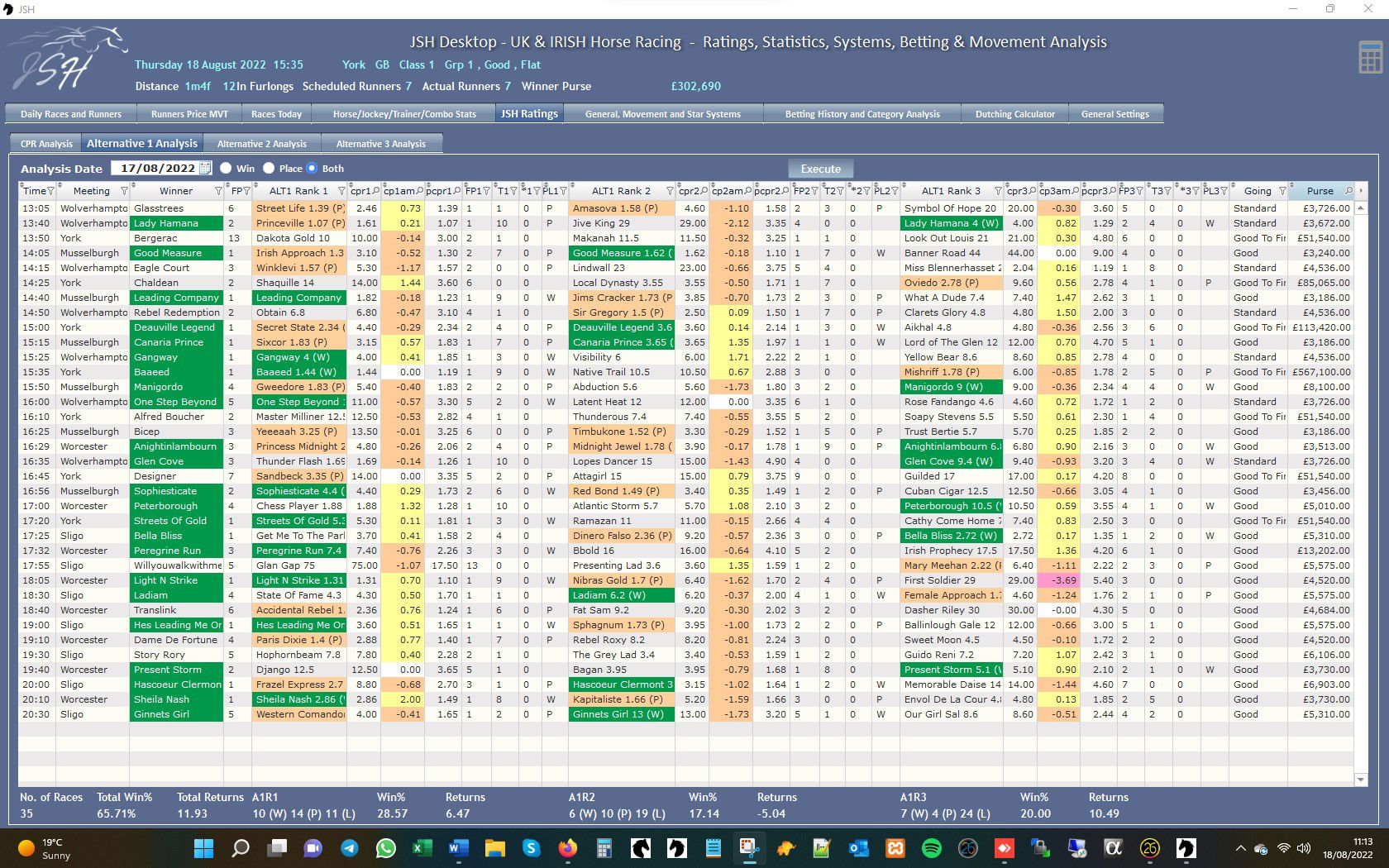Open the calculator icon in the header
1389x868 pixels.
pos(1370,57)
